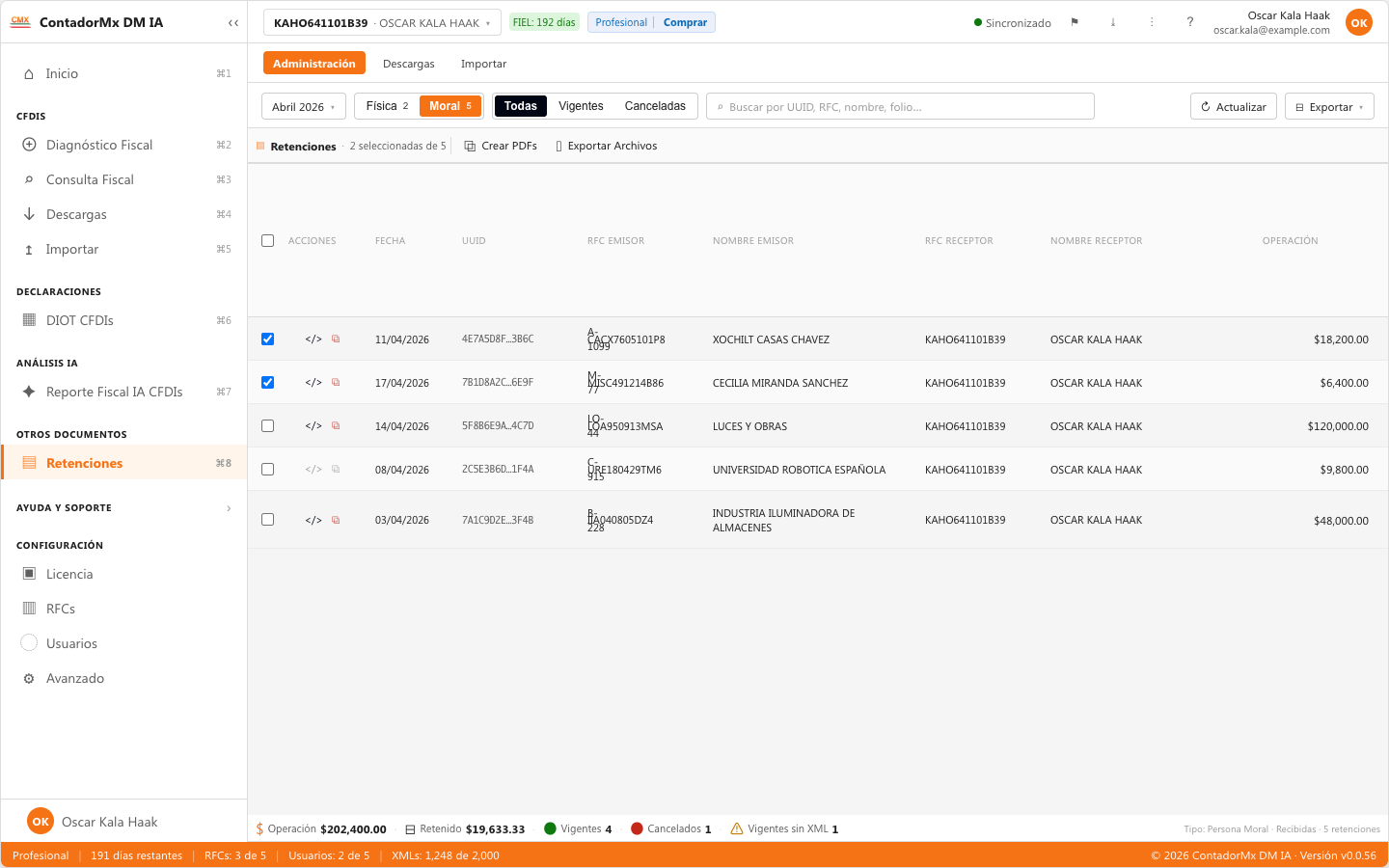
Task: Click the Diagnóstico Fiscal plus-circle icon
Action: click(x=29, y=145)
